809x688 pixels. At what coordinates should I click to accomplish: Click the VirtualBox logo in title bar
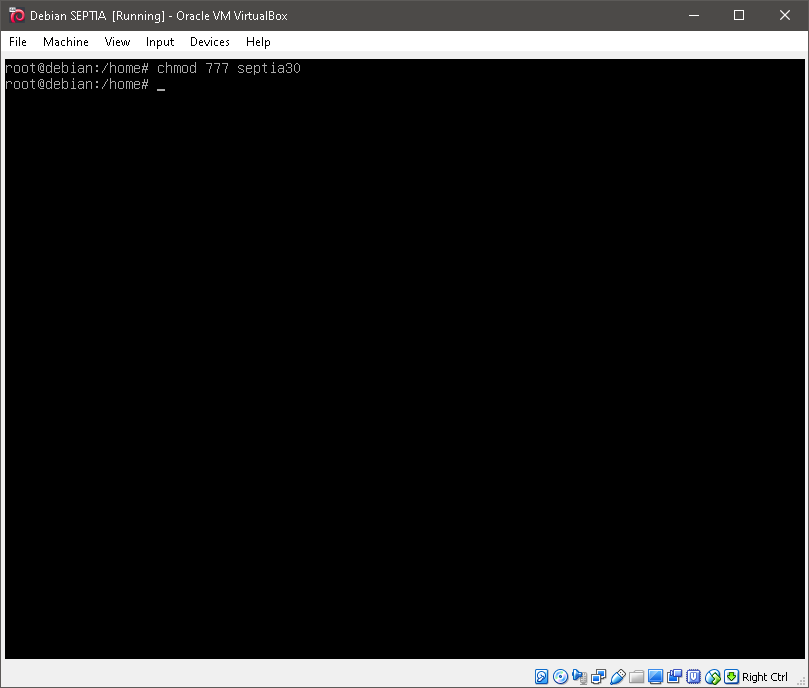pos(17,15)
